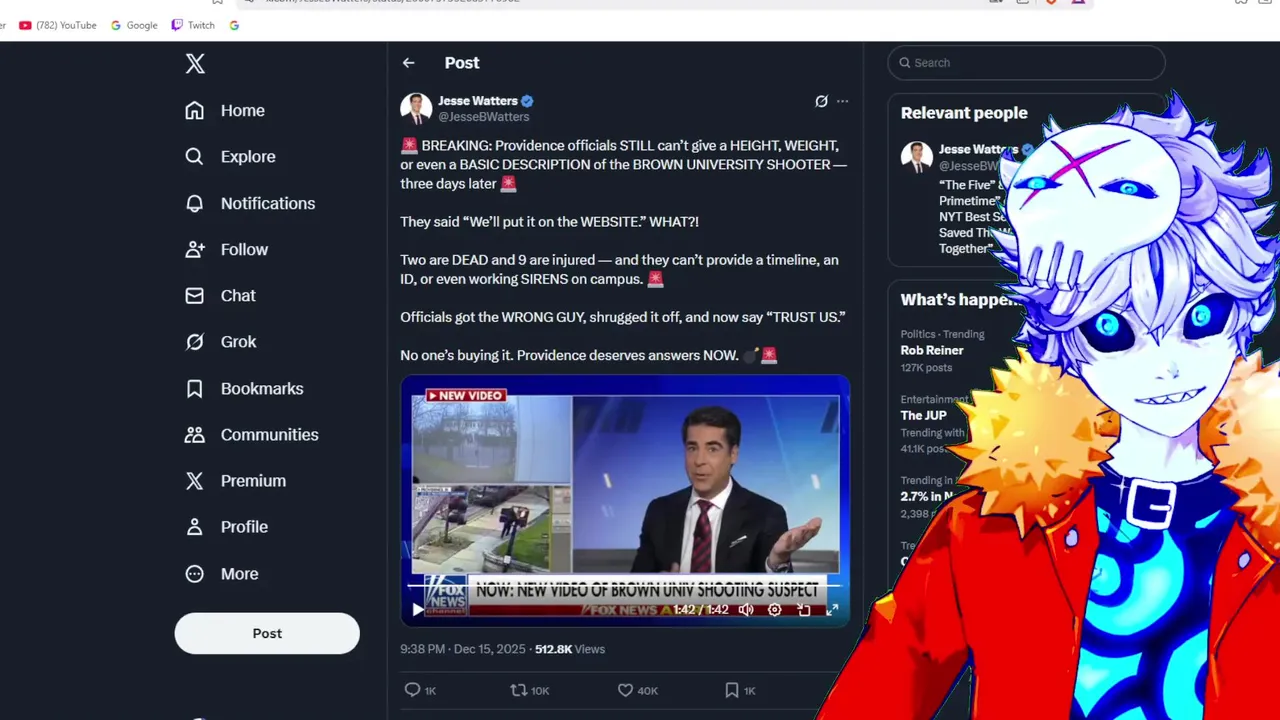The image size is (1280, 720).
Task: Repost the post with 10K reposts
Action: (530, 690)
